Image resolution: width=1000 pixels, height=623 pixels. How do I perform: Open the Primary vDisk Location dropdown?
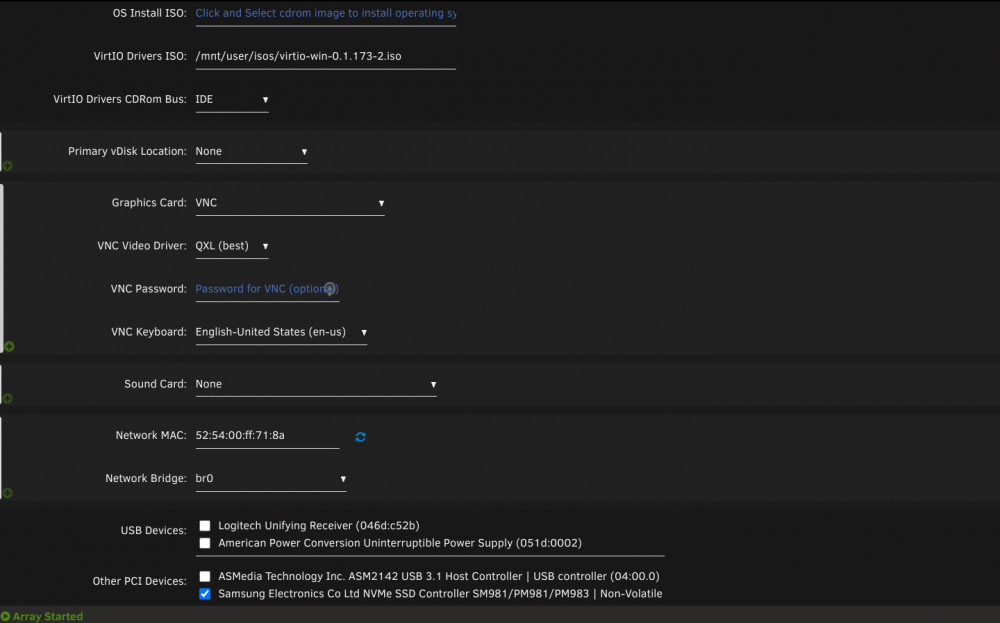pyautogui.click(x=251, y=152)
